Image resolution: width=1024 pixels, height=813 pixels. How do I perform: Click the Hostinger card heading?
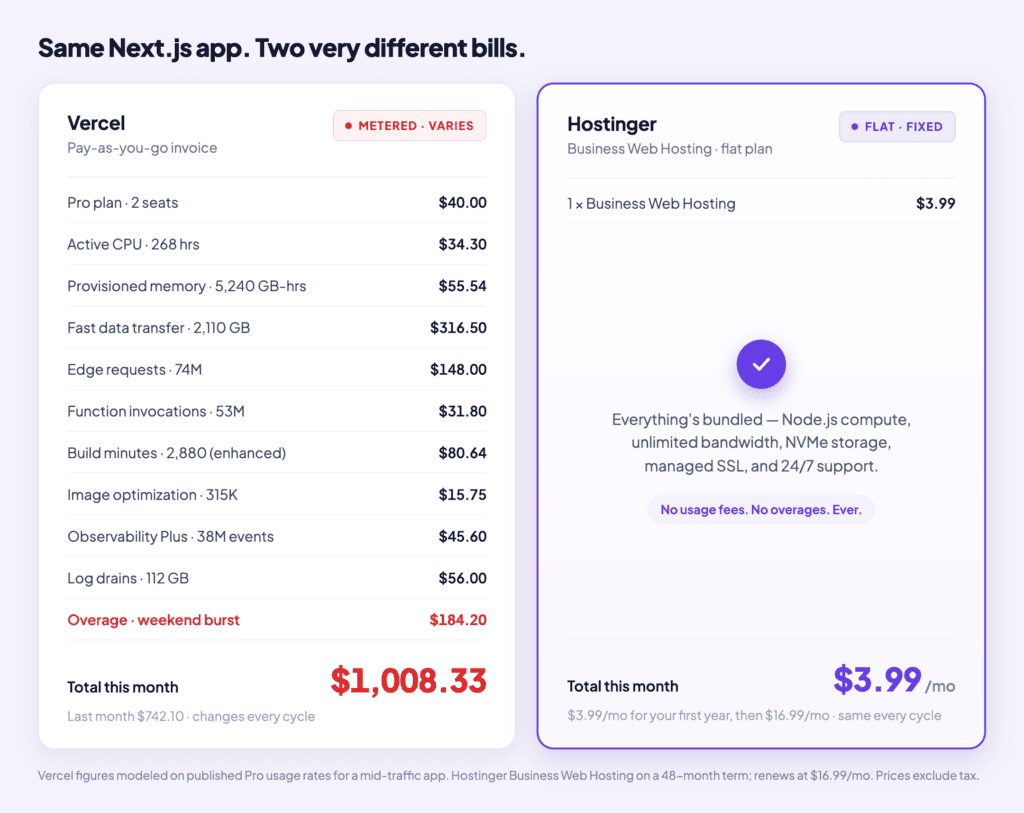coord(611,124)
